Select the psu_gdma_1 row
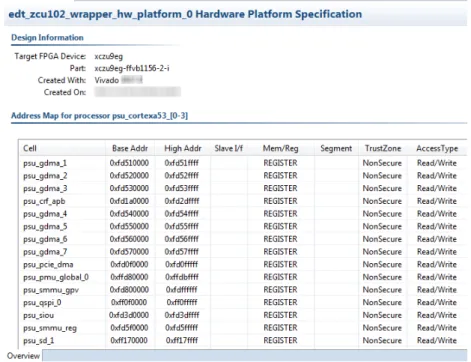Viewport: 471px width, 362px height. click(x=243, y=163)
